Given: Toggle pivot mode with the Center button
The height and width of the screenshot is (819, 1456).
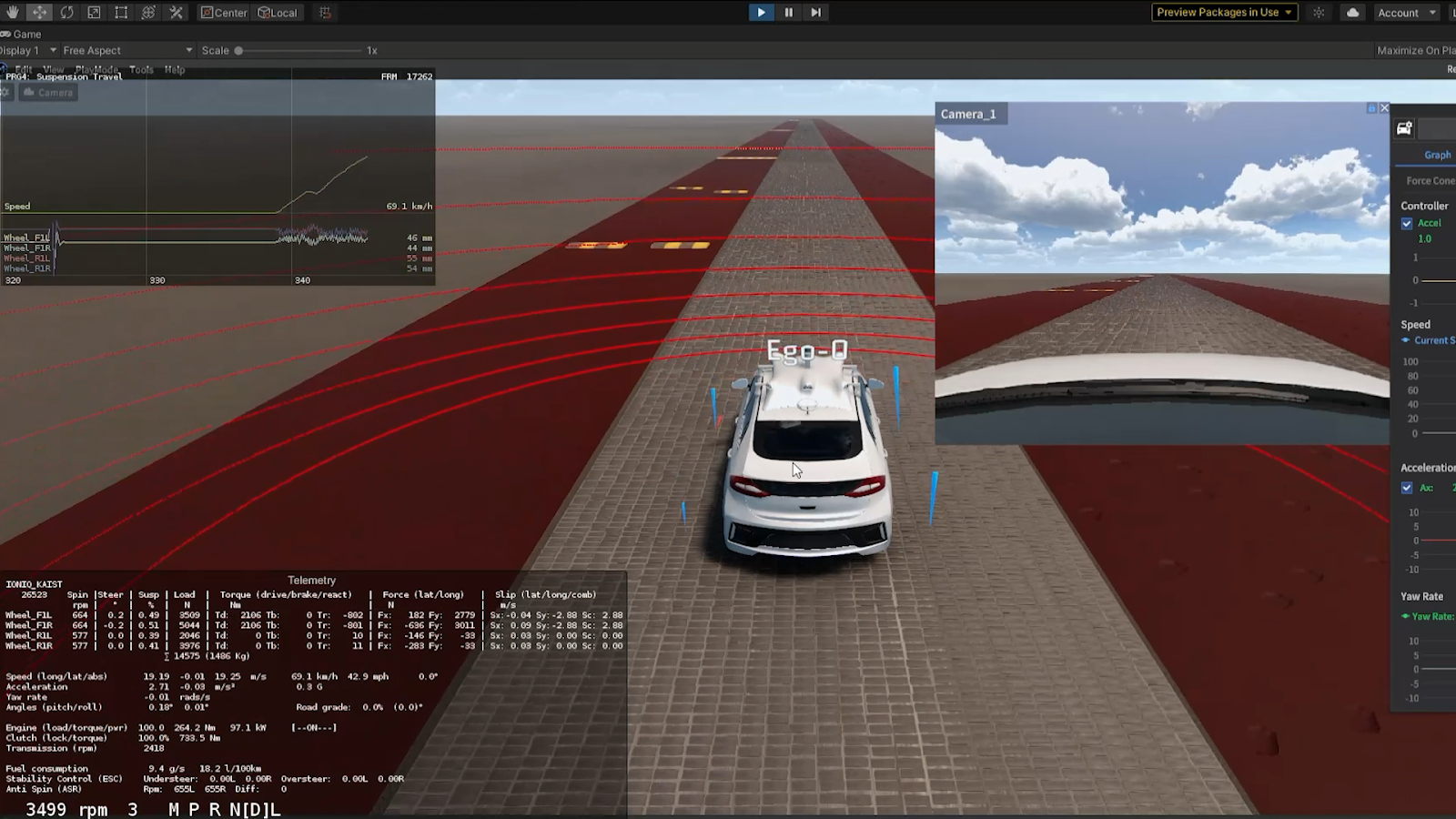Looking at the screenshot, I should pyautogui.click(x=223, y=12).
